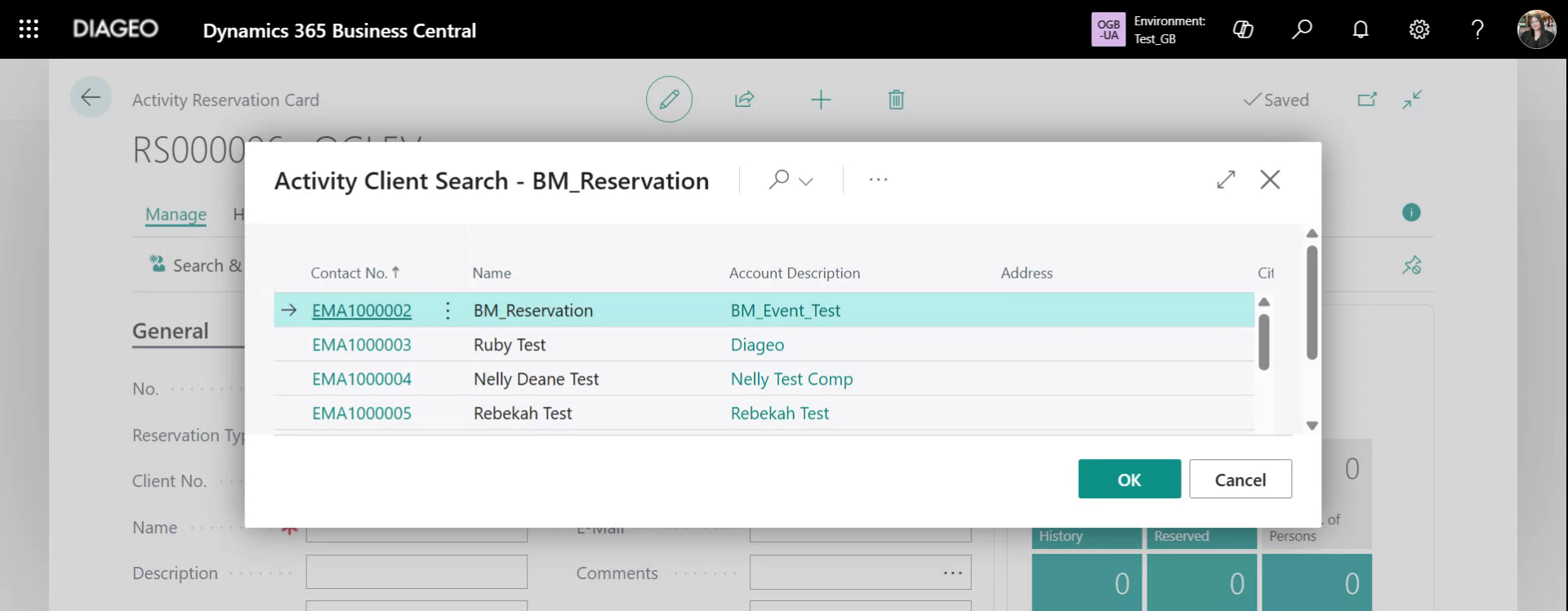Click the Saved status indicator

(1276, 100)
